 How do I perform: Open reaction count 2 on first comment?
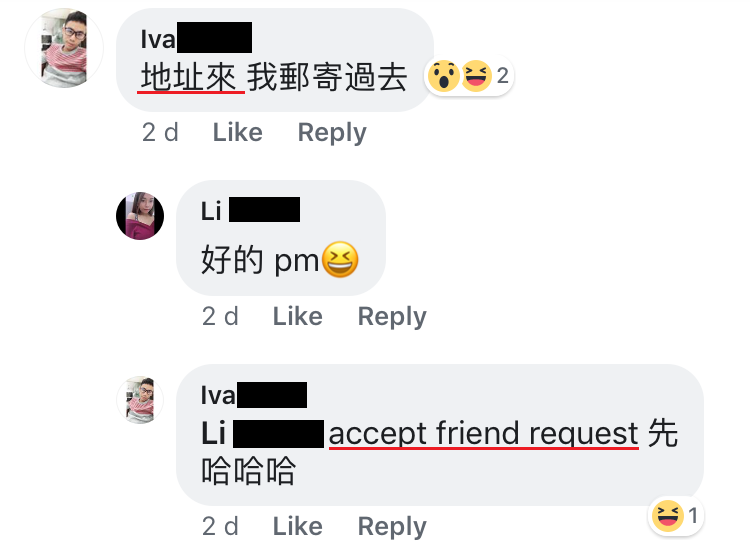click(502, 76)
